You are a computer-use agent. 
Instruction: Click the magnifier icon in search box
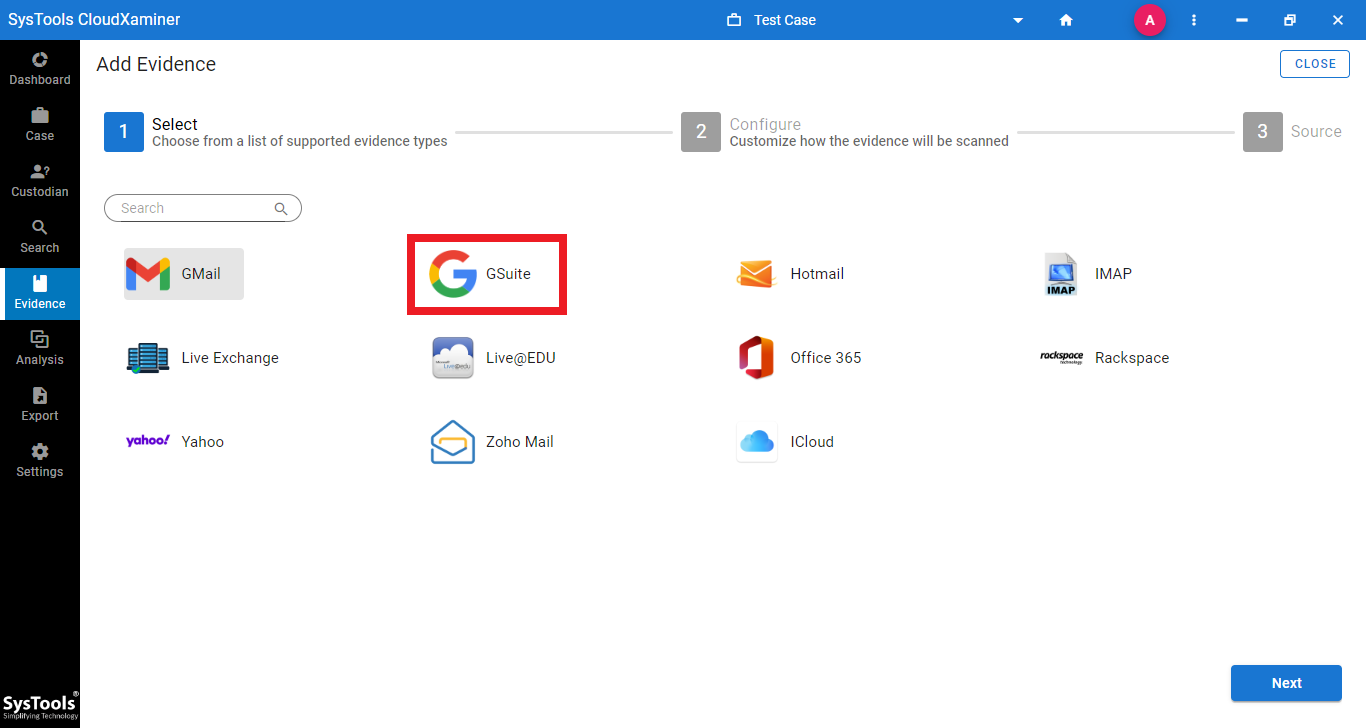point(281,208)
